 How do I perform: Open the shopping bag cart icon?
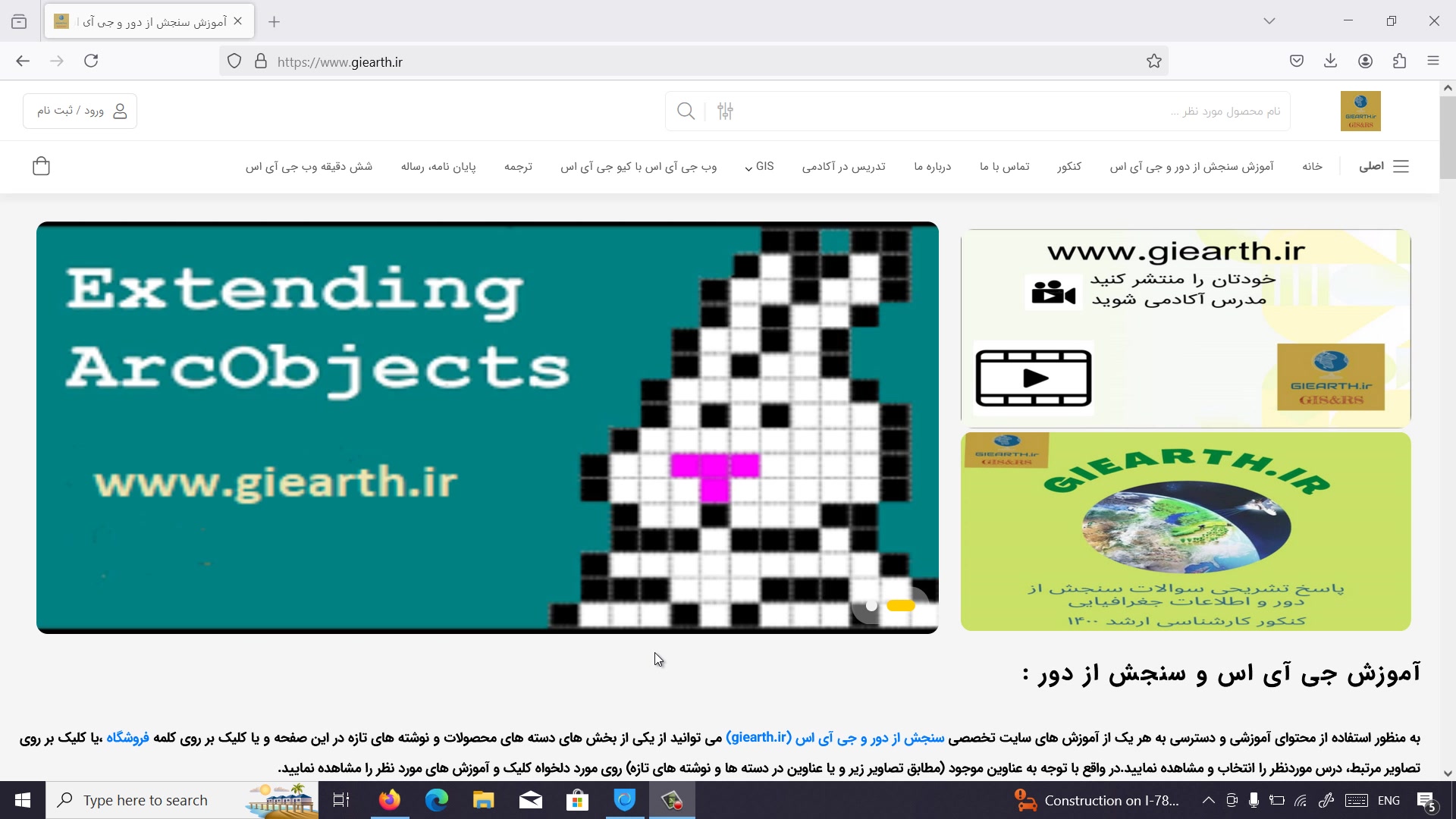[x=42, y=166]
